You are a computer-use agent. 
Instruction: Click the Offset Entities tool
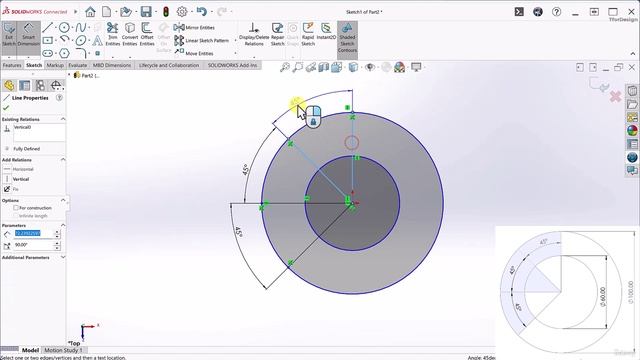pyautogui.click(x=147, y=34)
